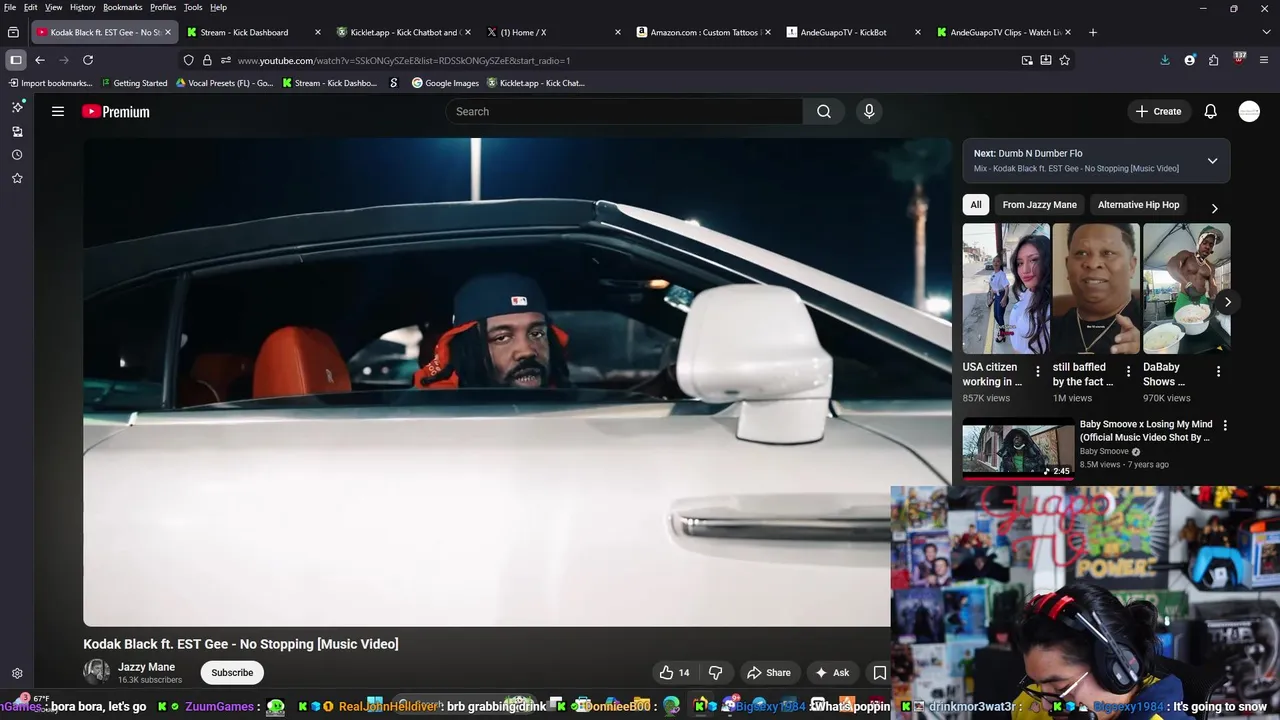Screen dimensions: 1280x720
Task: Open the YouTube hamburger guide menu
Action: 58,111
